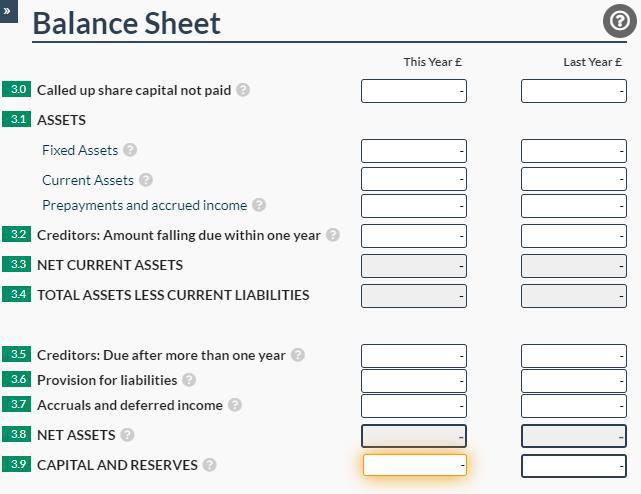
Task: Show help tooltip for Fixed Assets
Action: pyautogui.click(x=130, y=150)
